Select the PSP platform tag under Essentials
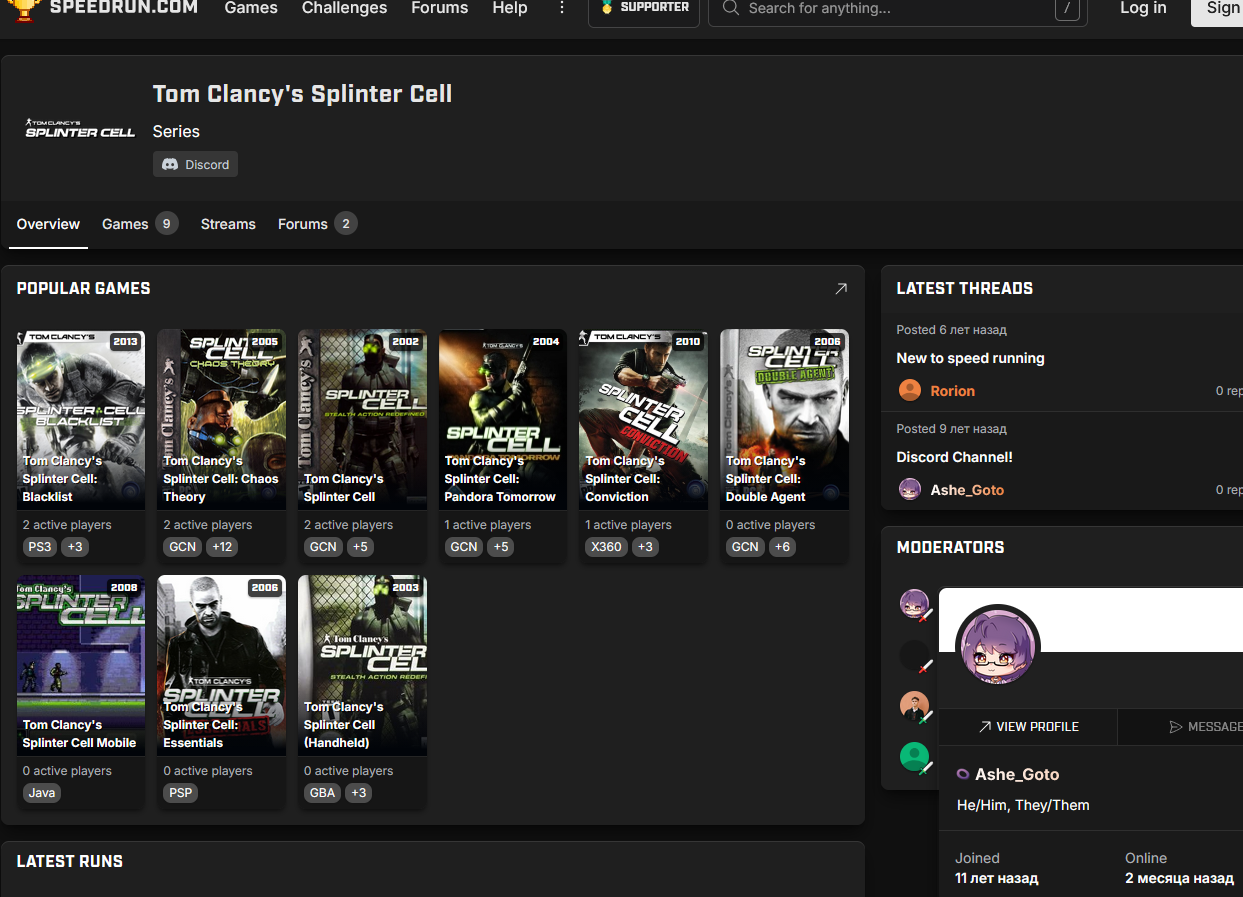 pos(181,793)
